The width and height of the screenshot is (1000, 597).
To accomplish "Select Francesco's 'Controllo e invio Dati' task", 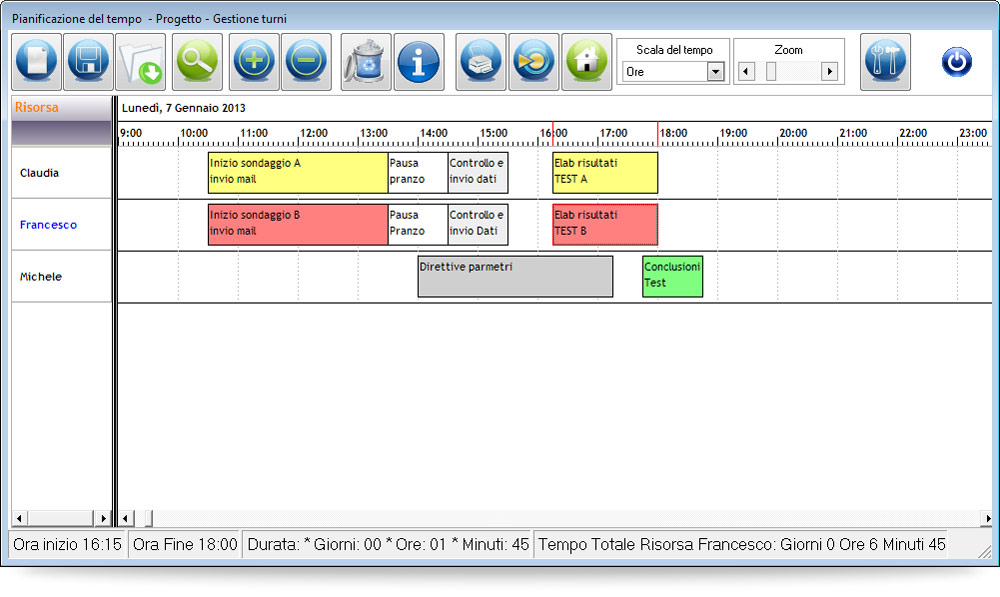I will [478, 225].
